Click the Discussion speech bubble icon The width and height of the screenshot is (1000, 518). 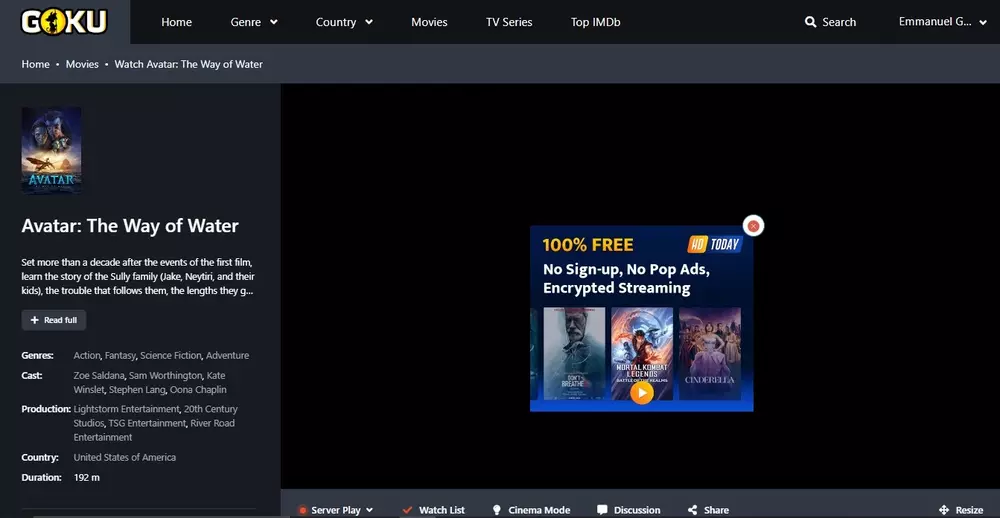point(602,510)
